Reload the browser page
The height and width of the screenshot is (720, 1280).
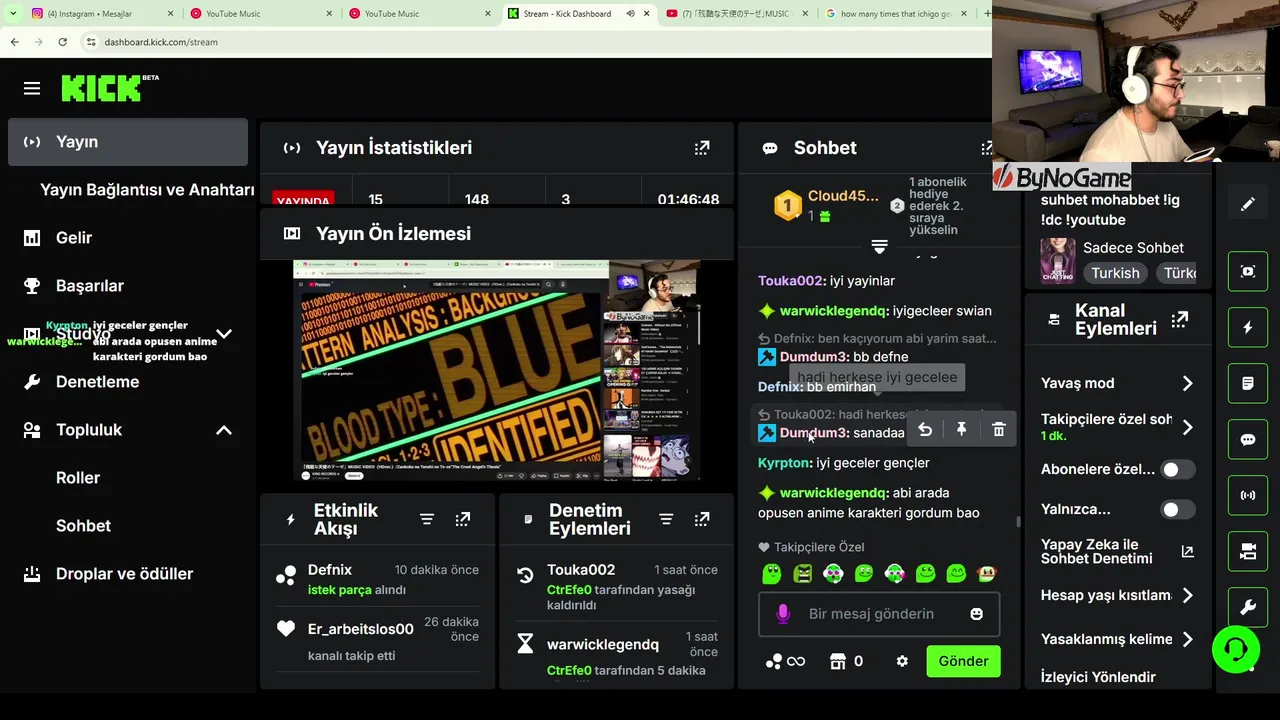[x=62, y=42]
